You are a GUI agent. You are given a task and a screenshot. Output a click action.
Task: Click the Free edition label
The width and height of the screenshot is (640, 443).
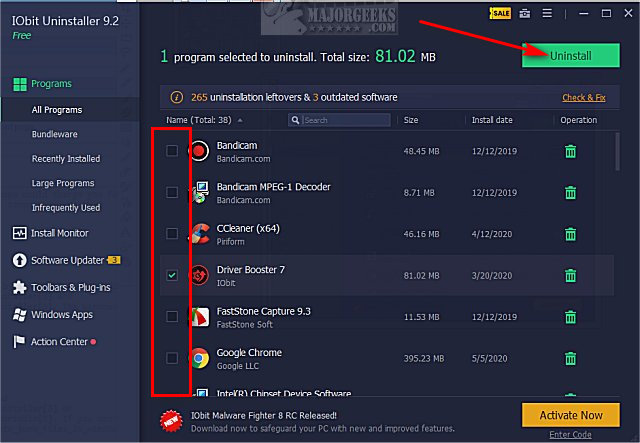(x=21, y=36)
